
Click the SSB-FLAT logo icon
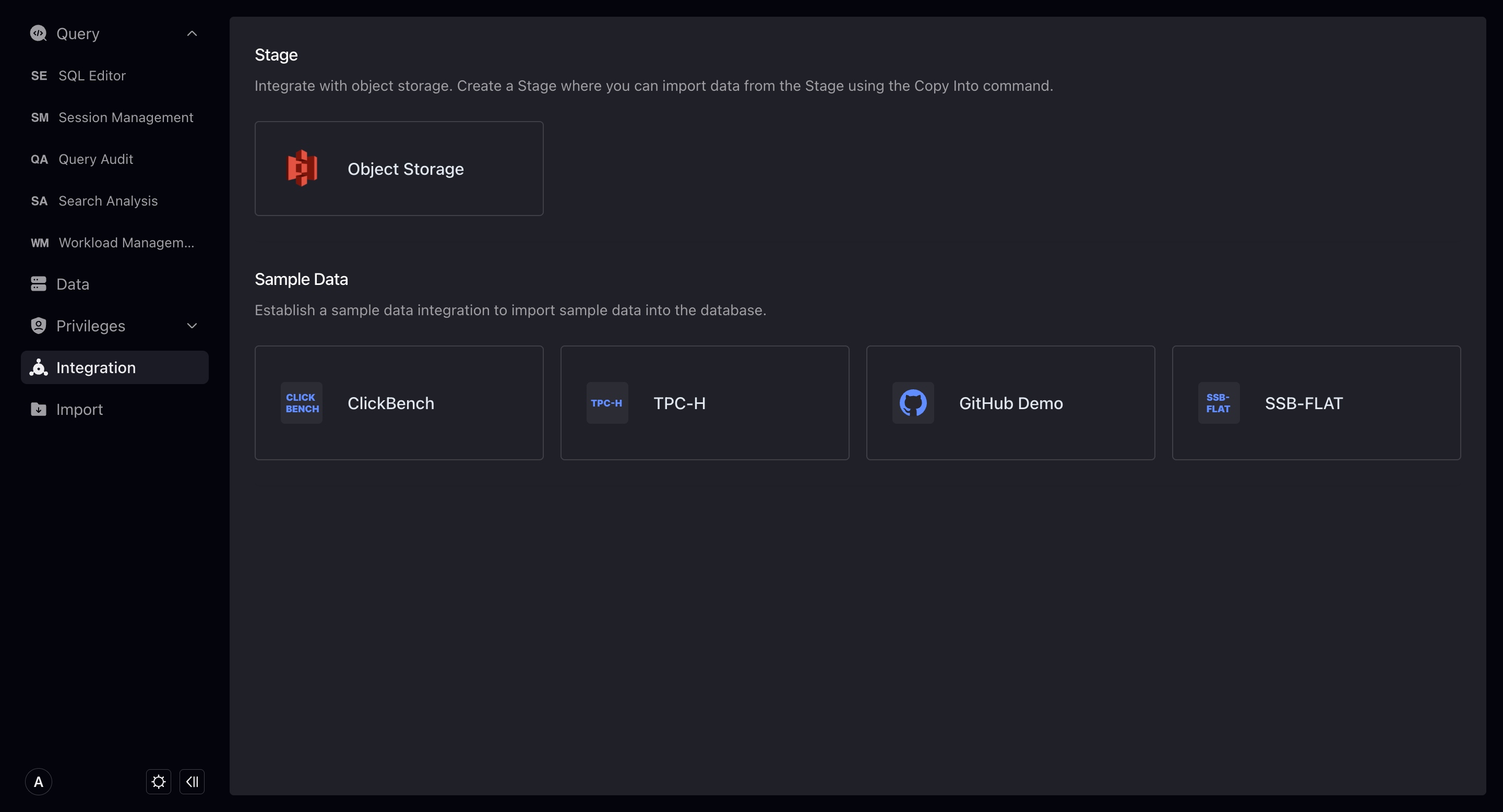1218,403
